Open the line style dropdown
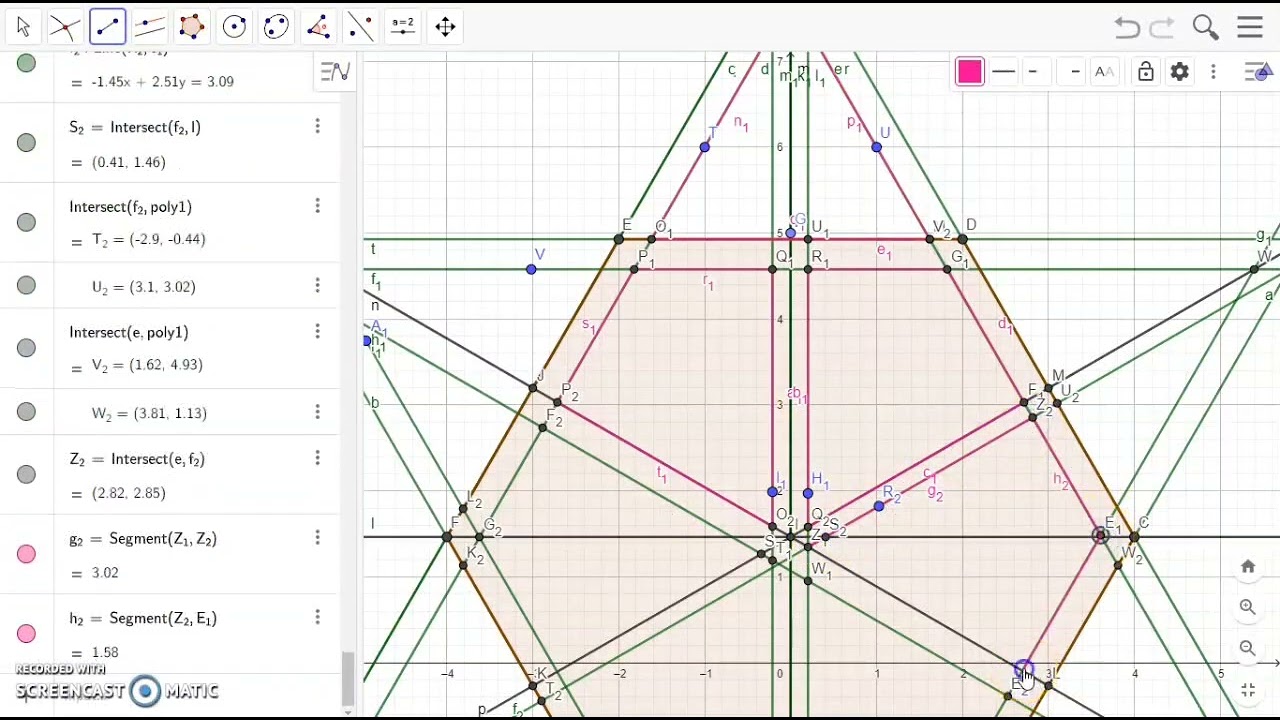The height and width of the screenshot is (720, 1280). click(1004, 72)
